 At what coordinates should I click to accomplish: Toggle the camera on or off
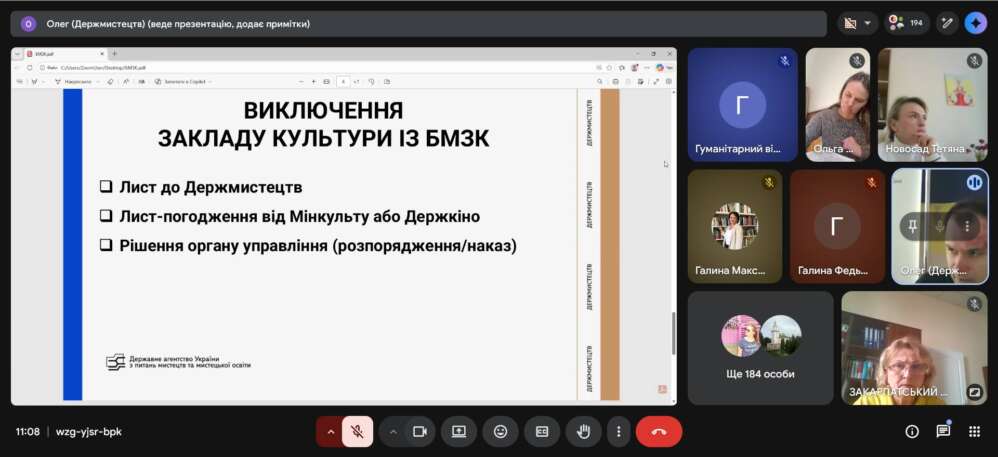[420, 431]
